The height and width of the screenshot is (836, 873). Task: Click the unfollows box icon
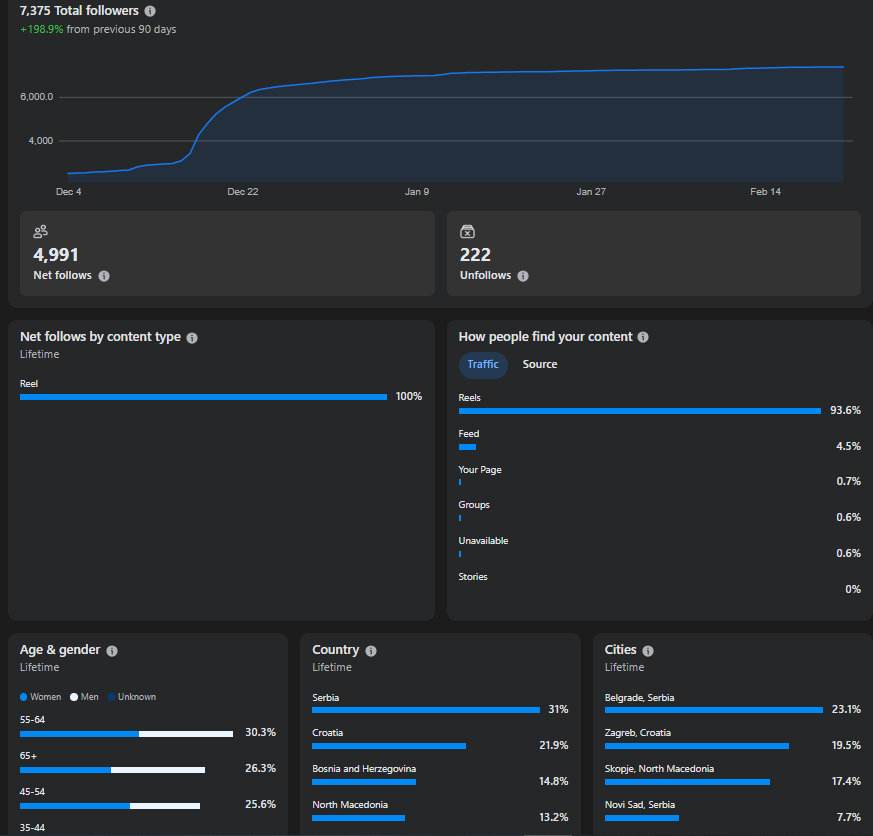tap(467, 231)
